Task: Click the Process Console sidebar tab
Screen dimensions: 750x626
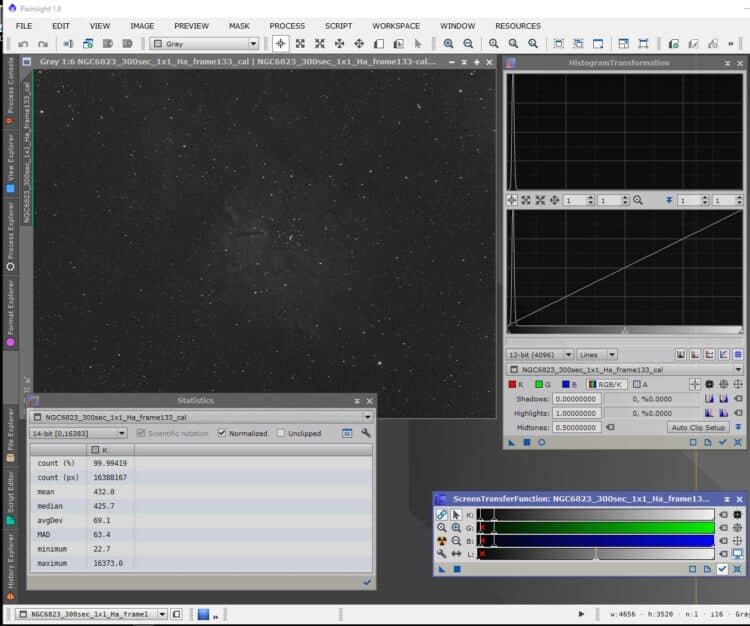Action: (x=10, y=90)
